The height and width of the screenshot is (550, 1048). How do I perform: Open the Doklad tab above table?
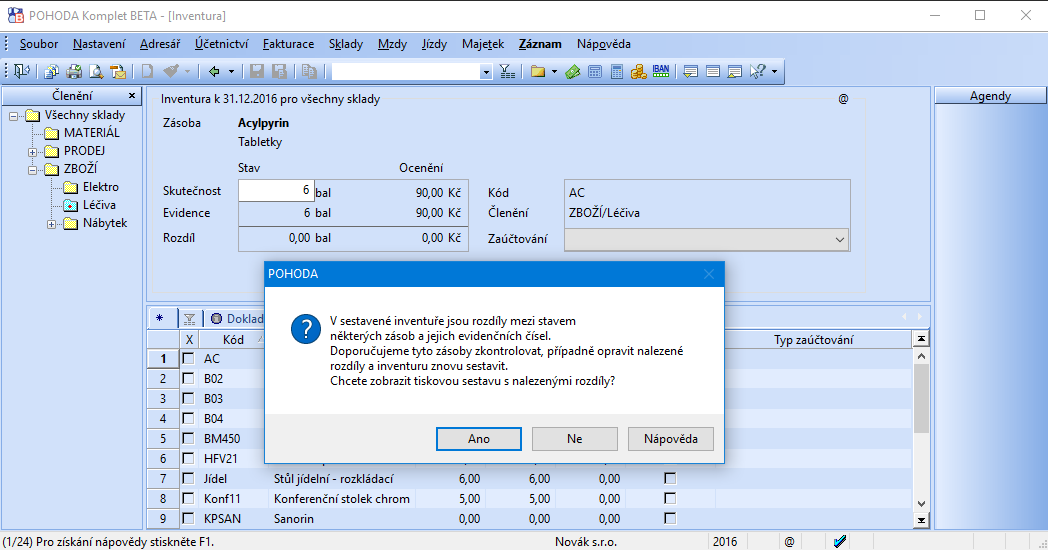pyautogui.click(x=237, y=319)
